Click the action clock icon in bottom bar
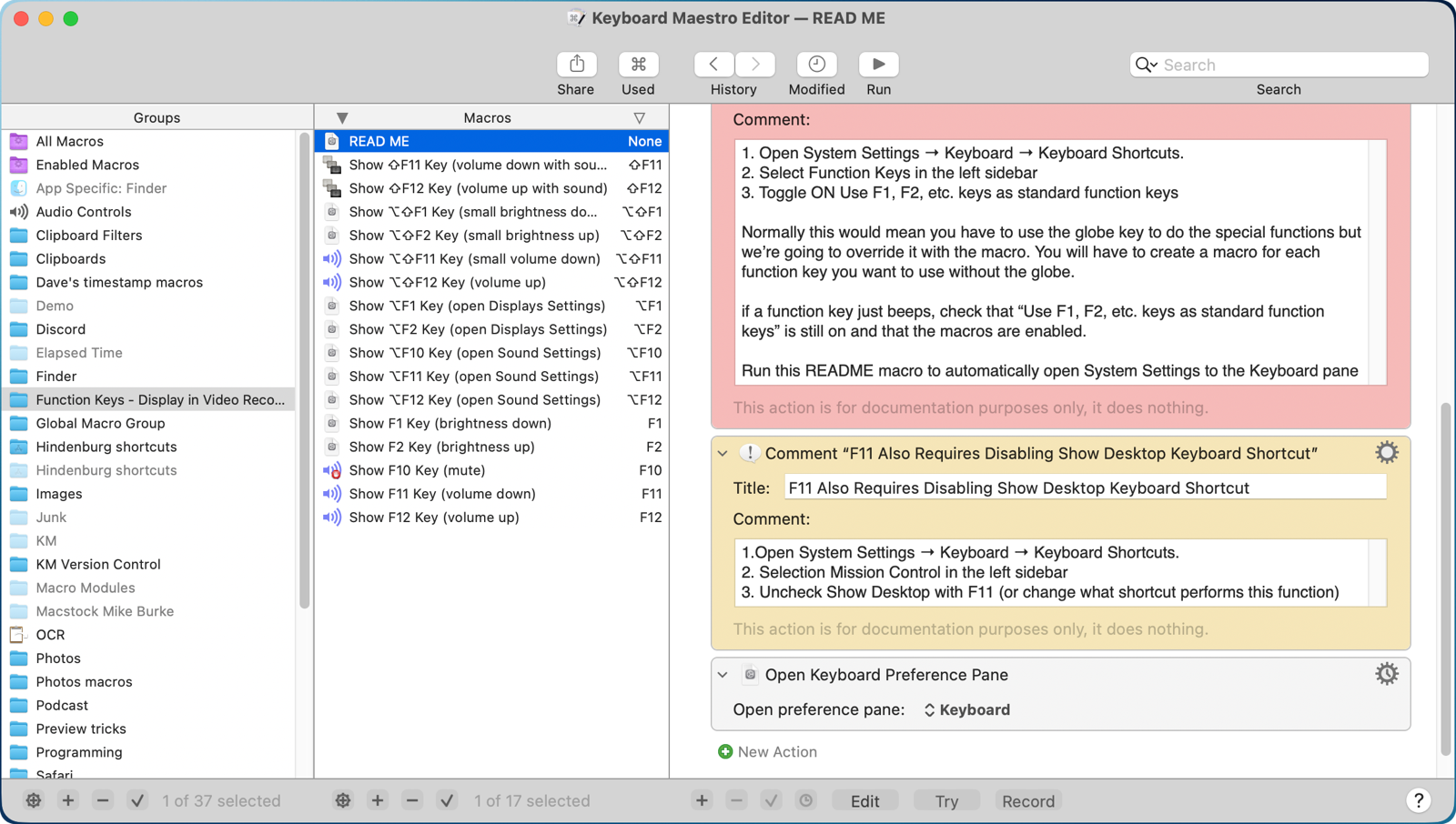 click(805, 800)
